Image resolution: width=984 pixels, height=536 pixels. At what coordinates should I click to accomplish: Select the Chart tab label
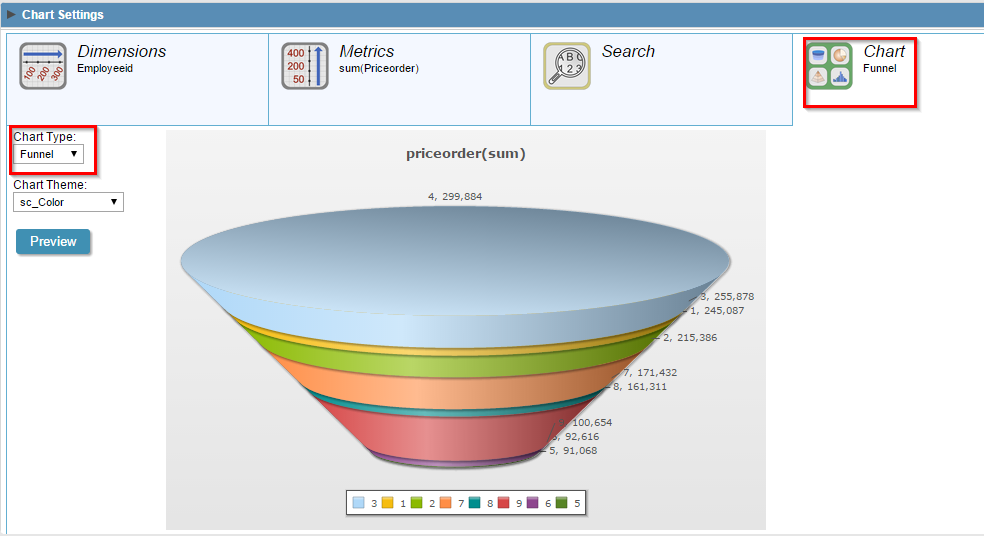(x=884, y=52)
